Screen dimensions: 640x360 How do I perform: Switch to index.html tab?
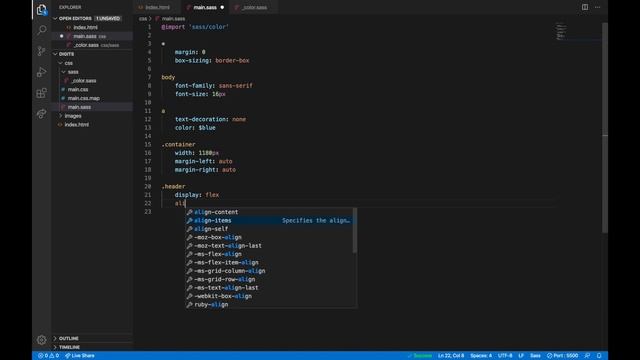pos(157,7)
